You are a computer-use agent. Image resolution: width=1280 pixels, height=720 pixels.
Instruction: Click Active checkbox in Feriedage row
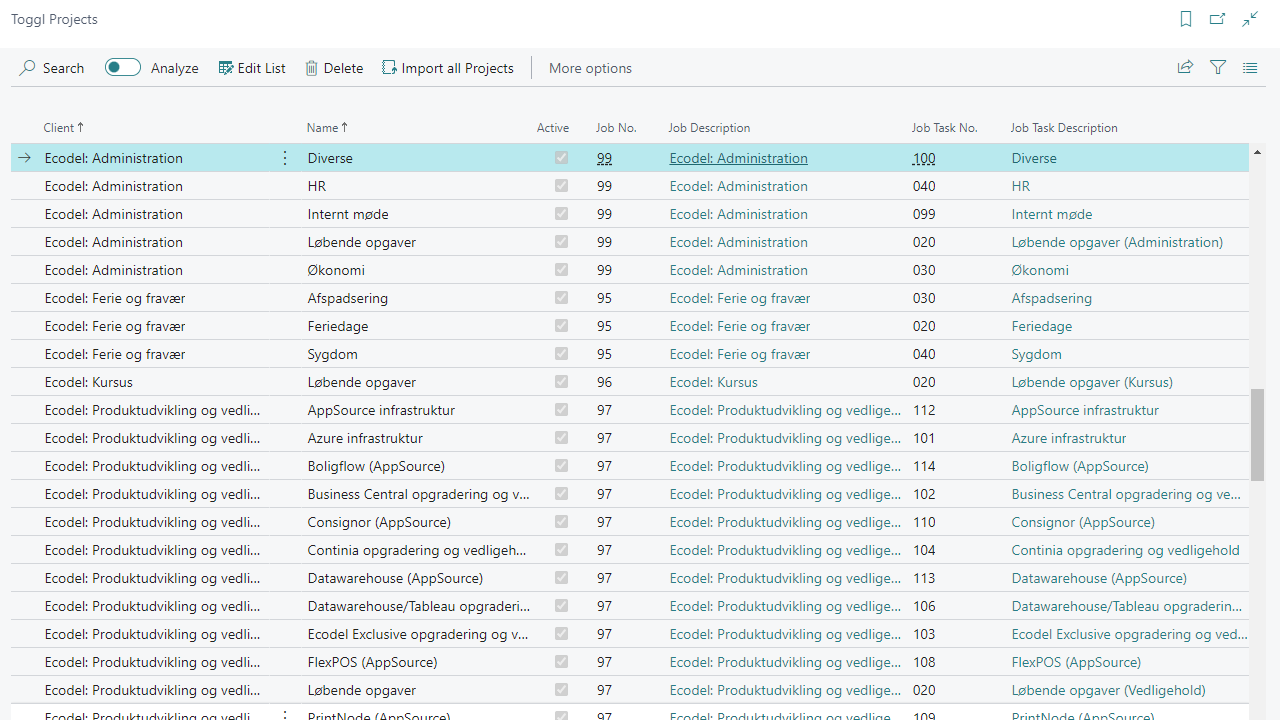(561, 326)
